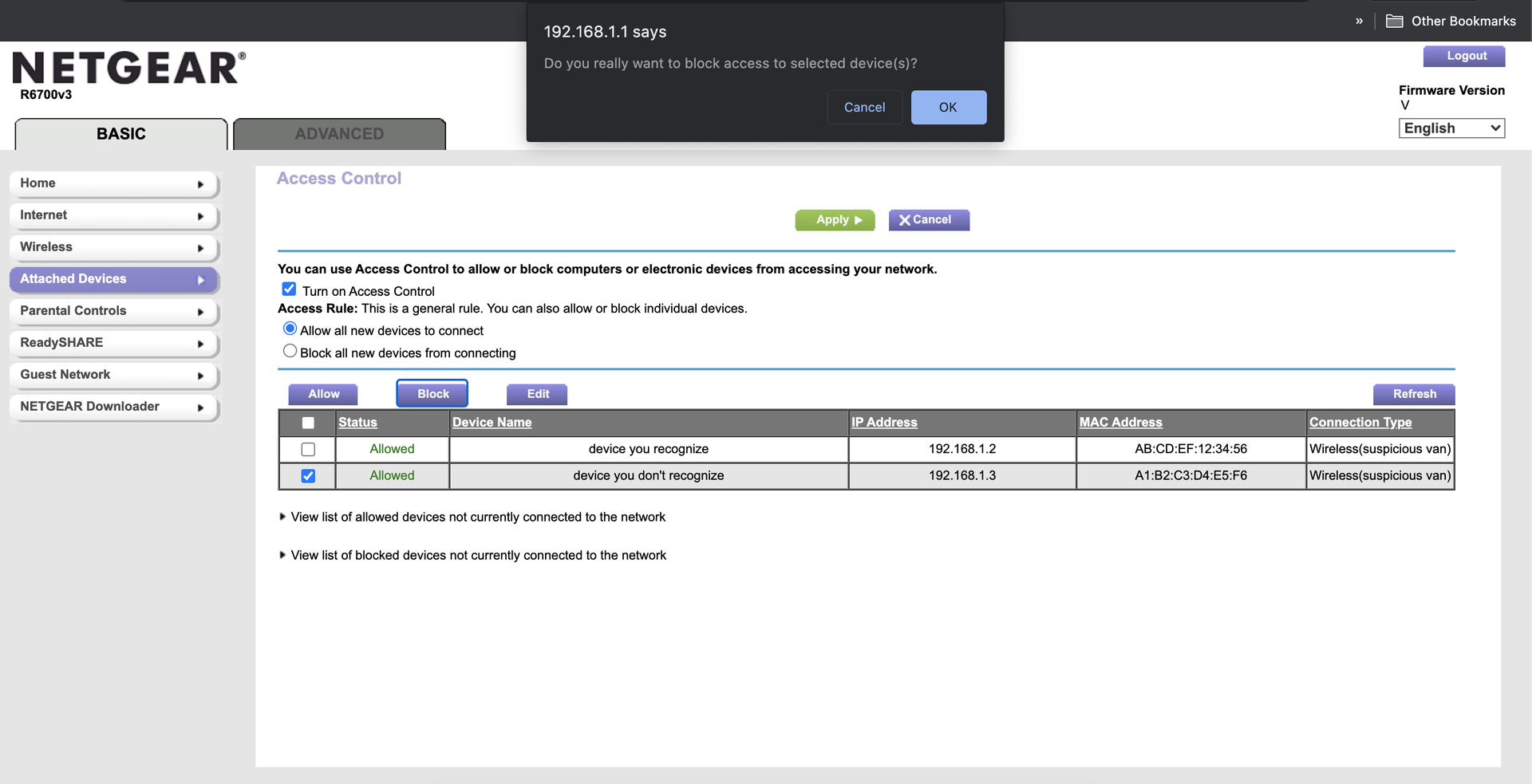This screenshot has height=784, width=1532.
Task: Click the 'device you don't recognize' name cell
Action: [649, 475]
